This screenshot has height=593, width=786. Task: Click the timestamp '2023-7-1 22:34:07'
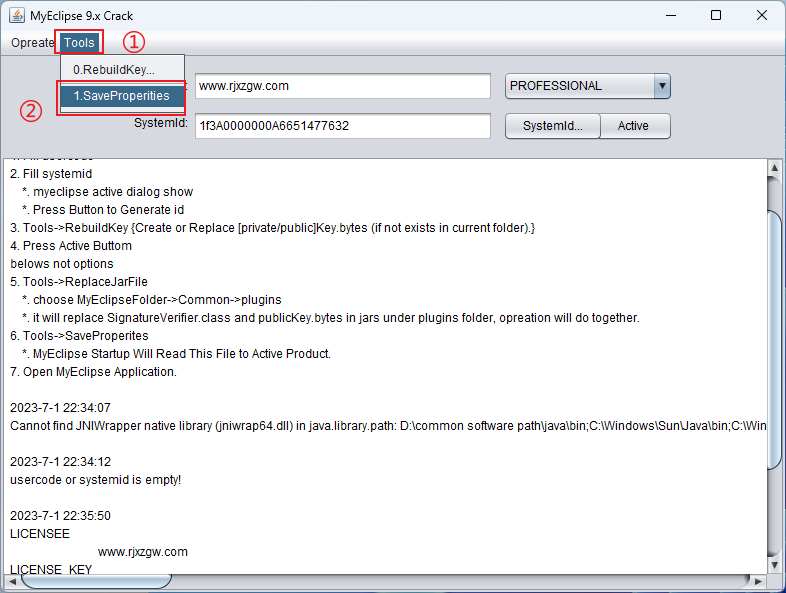60,409
